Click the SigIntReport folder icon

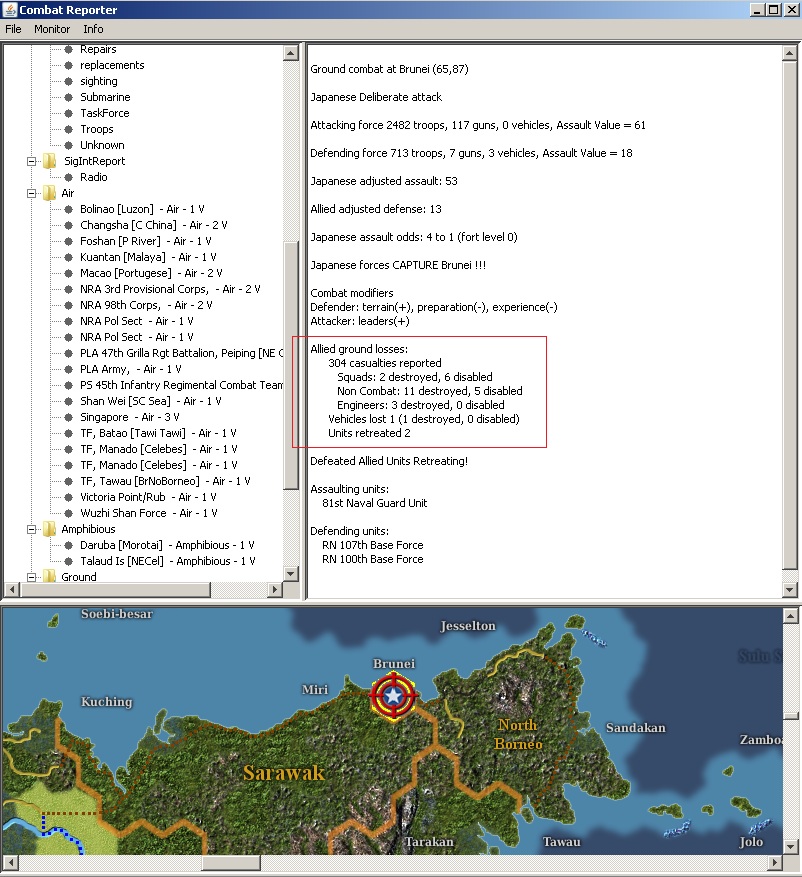pos(50,161)
